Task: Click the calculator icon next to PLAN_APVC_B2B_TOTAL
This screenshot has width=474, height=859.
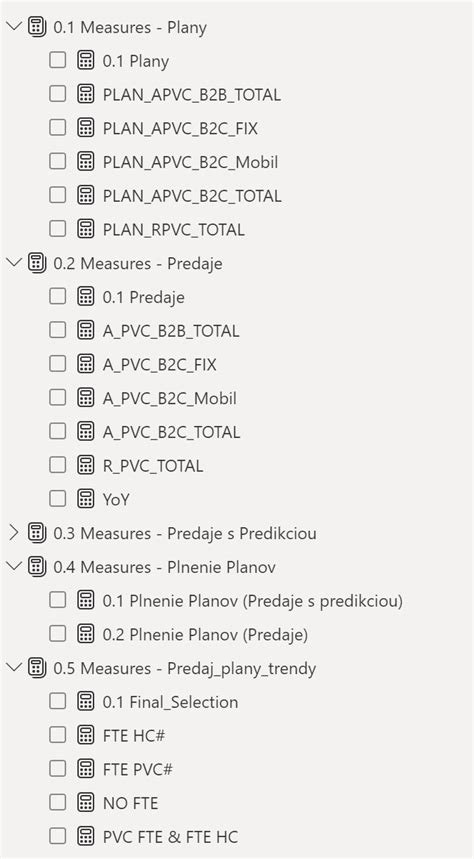Action: pos(85,94)
